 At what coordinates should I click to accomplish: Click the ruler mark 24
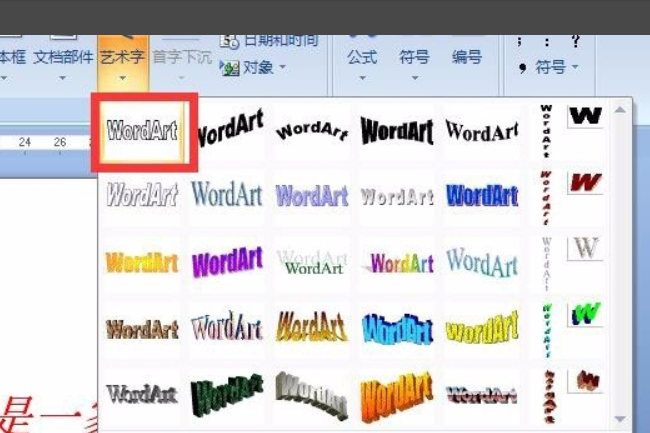(x=25, y=142)
